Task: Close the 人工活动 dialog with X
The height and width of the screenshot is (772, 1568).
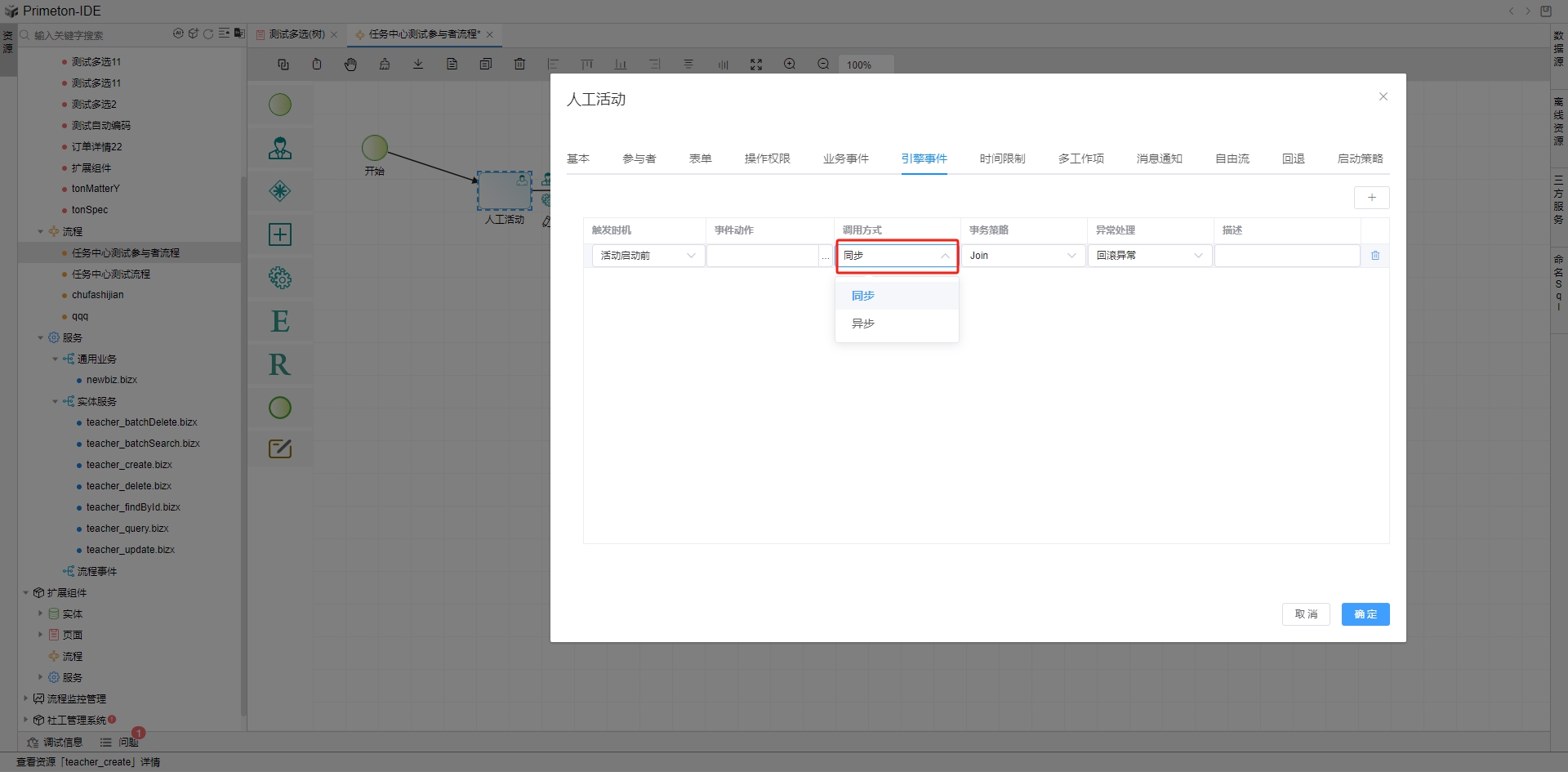Action: pyautogui.click(x=1383, y=96)
